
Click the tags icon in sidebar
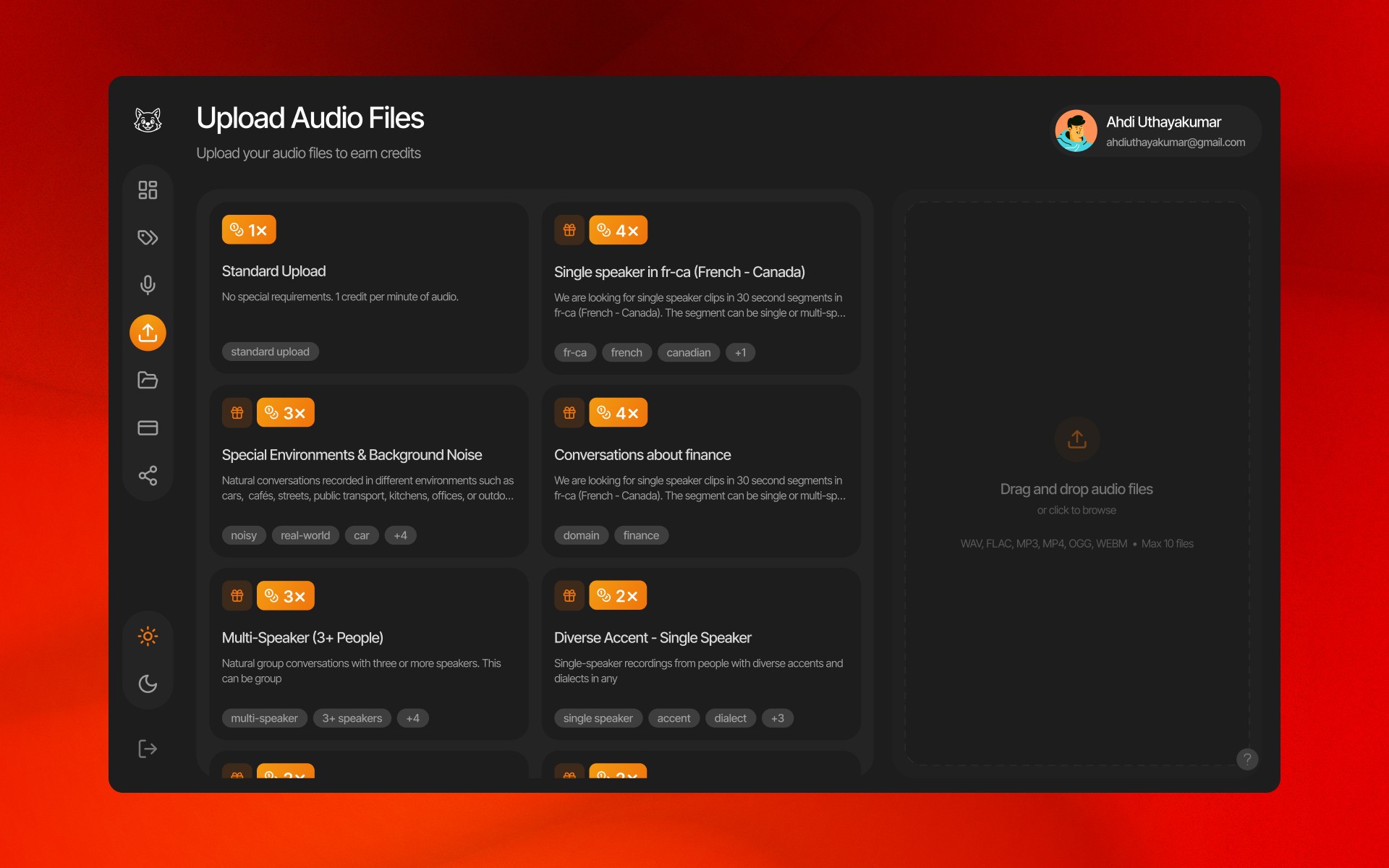[148, 238]
